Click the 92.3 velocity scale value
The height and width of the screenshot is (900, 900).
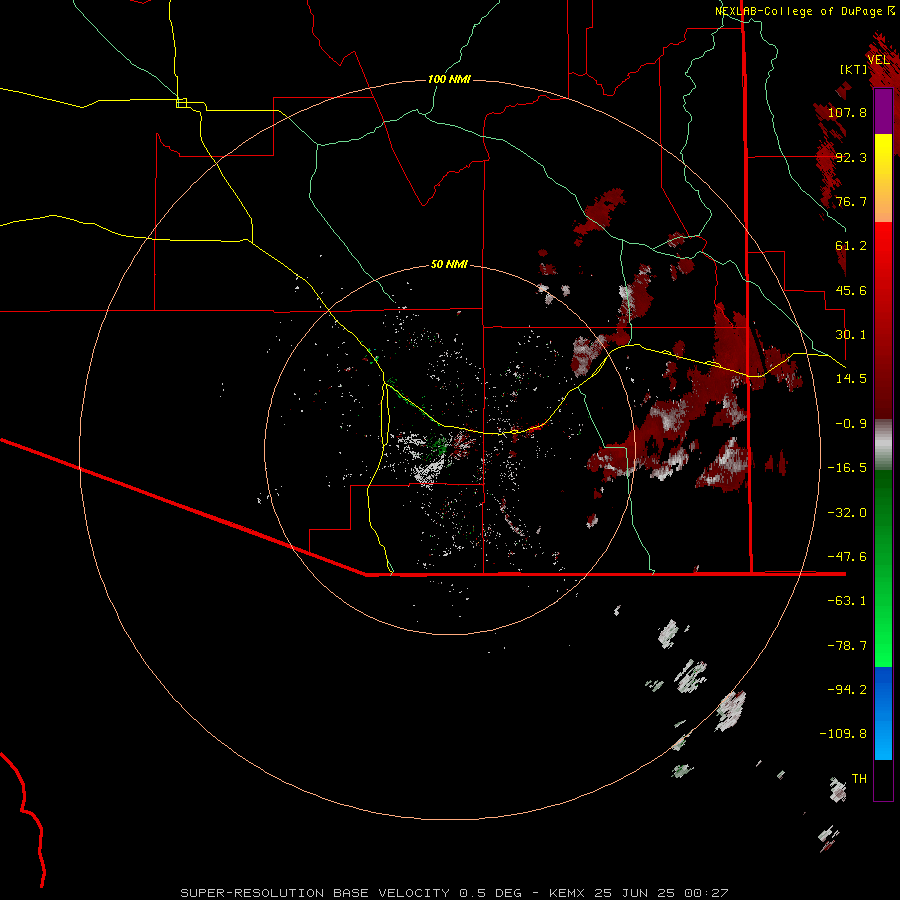tap(851, 157)
